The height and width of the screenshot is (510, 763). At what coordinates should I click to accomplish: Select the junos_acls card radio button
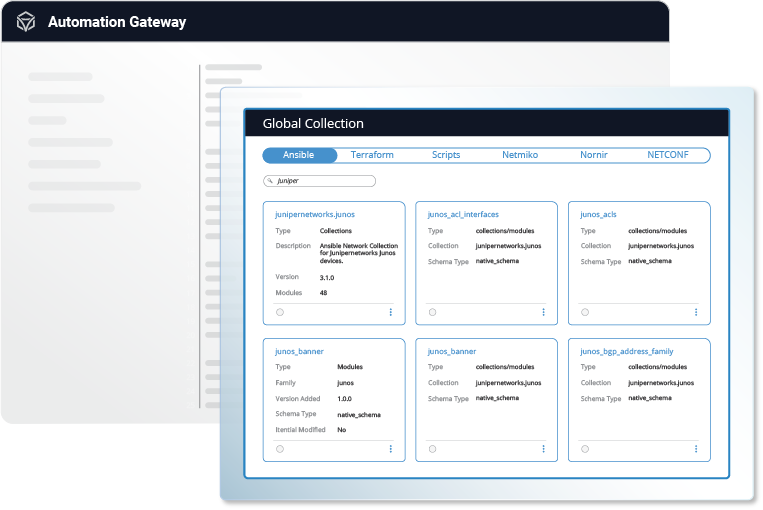pyautogui.click(x=585, y=312)
